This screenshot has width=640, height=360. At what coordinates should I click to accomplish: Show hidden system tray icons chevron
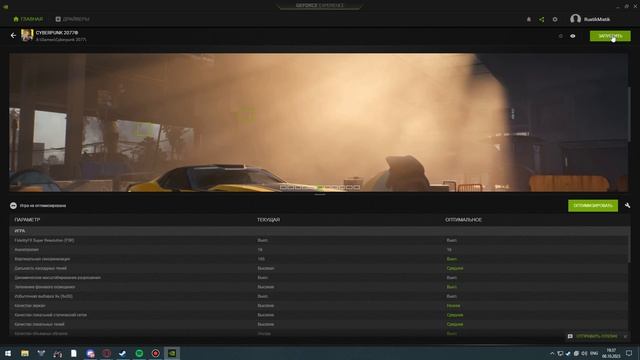coord(552,353)
